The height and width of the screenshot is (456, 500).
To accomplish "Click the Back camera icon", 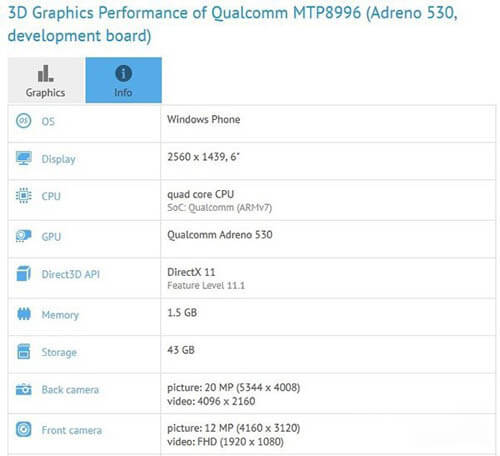I will (24, 389).
